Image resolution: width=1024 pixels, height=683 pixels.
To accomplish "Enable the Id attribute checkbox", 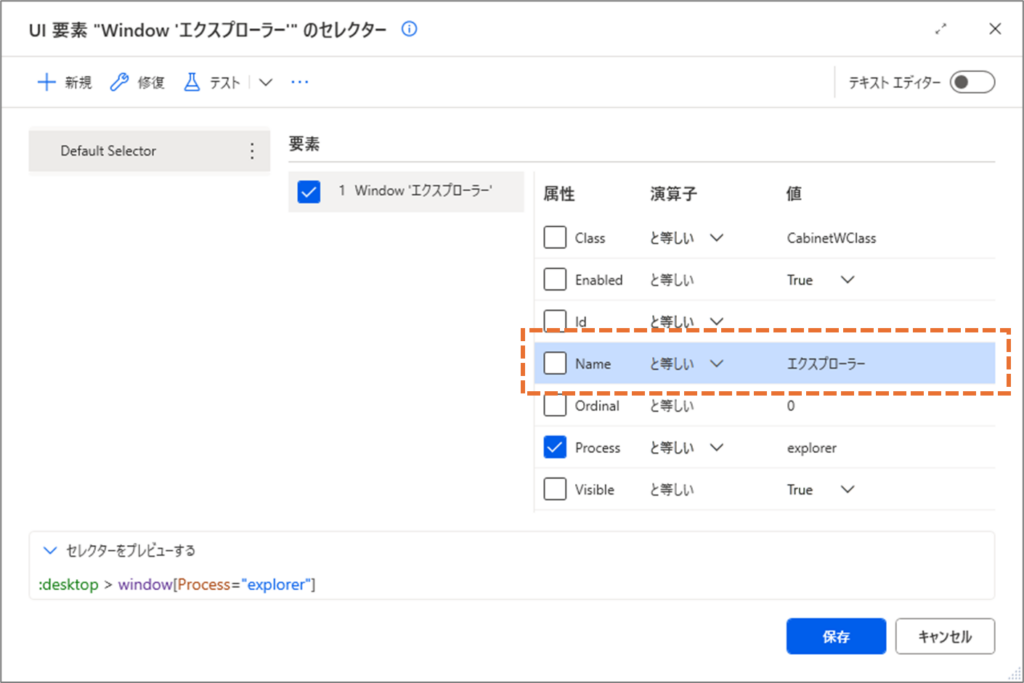I will [x=554, y=320].
